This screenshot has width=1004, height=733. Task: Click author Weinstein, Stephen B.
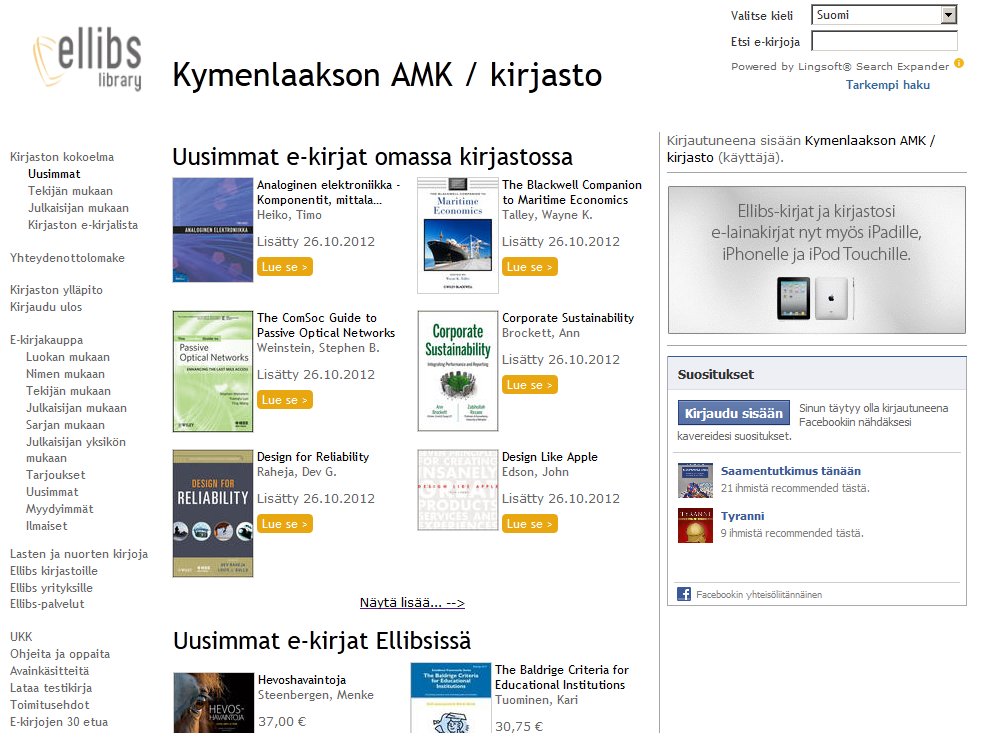click(318, 348)
